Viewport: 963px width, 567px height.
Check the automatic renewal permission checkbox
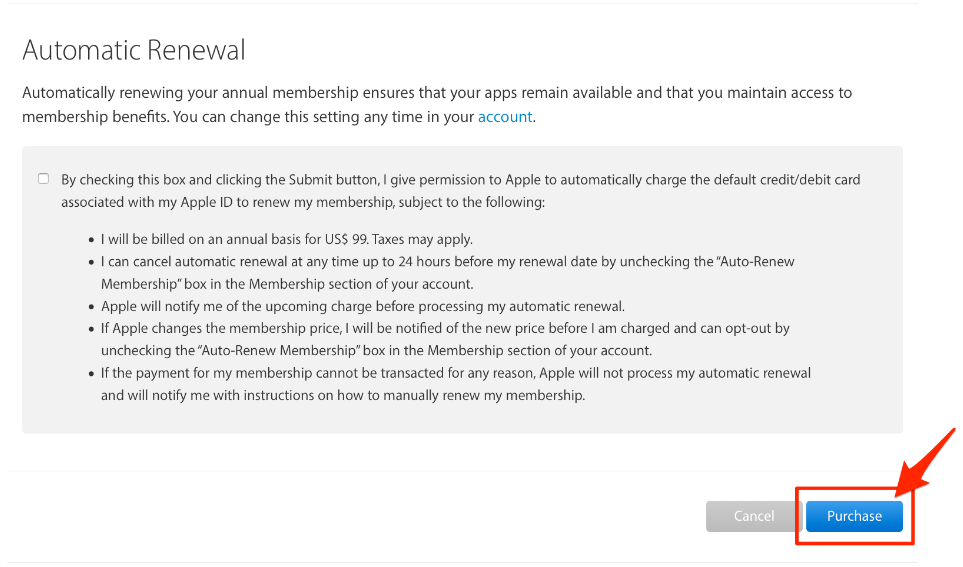pos(44,179)
